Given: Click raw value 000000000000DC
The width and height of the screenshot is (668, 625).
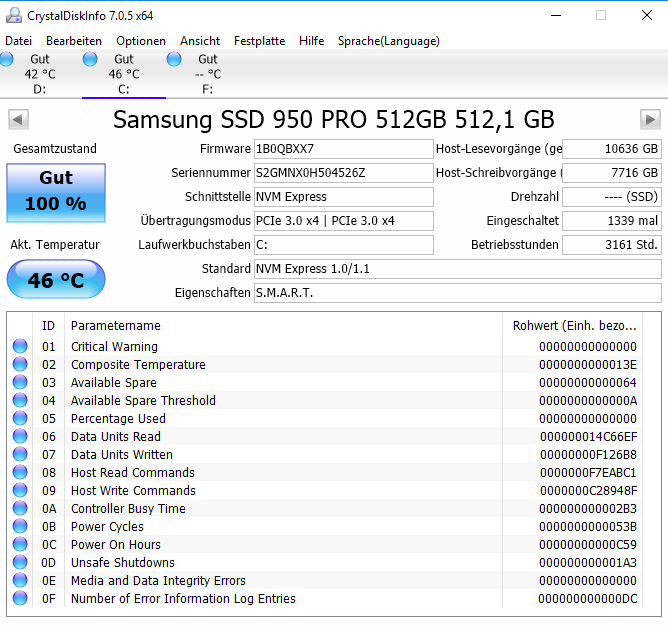Looking at the screenshot, I should coord(588,598).
